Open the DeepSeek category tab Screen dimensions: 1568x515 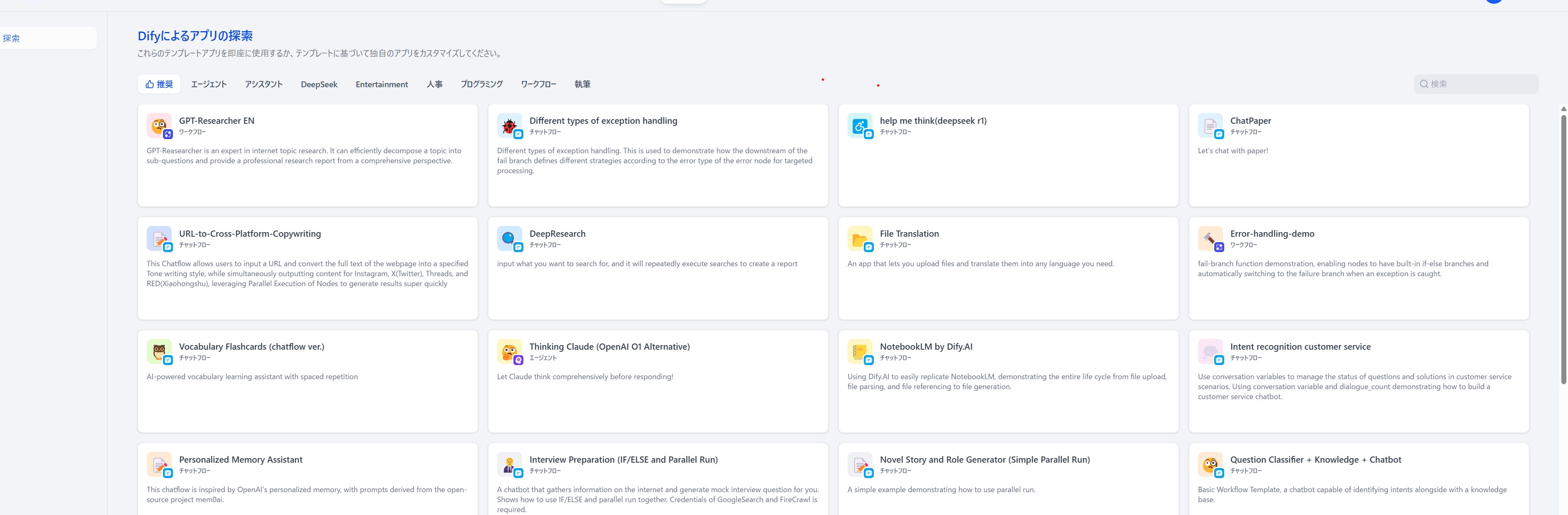point(319,84)
